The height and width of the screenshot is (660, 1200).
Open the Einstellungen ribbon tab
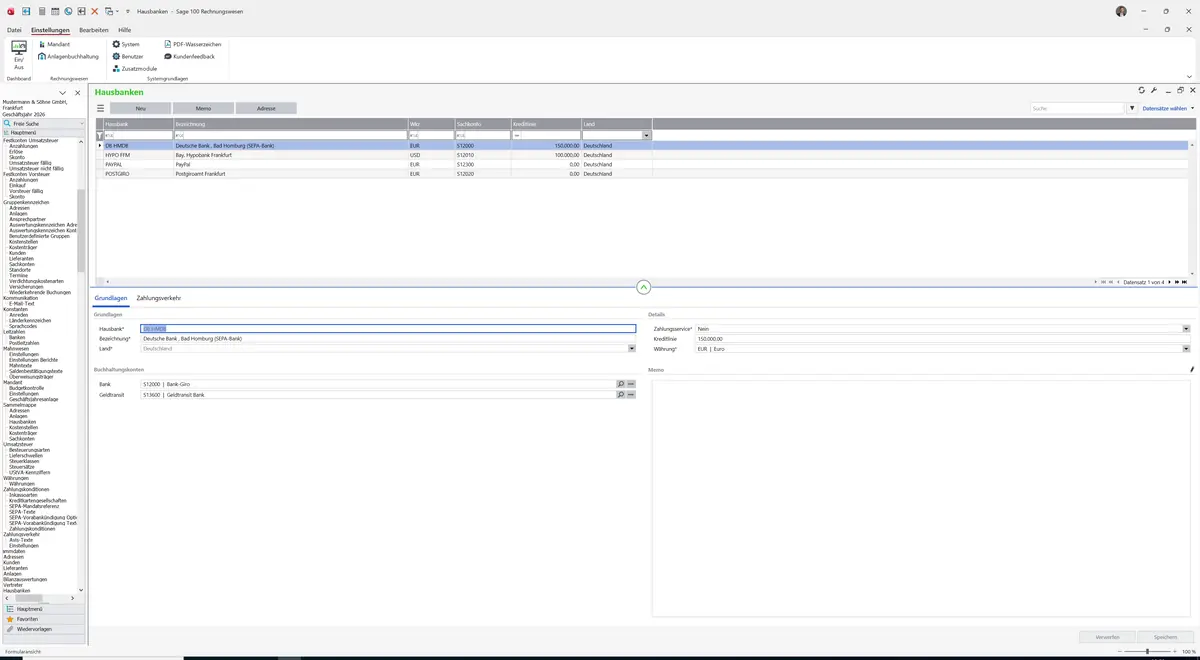[50, 30]
